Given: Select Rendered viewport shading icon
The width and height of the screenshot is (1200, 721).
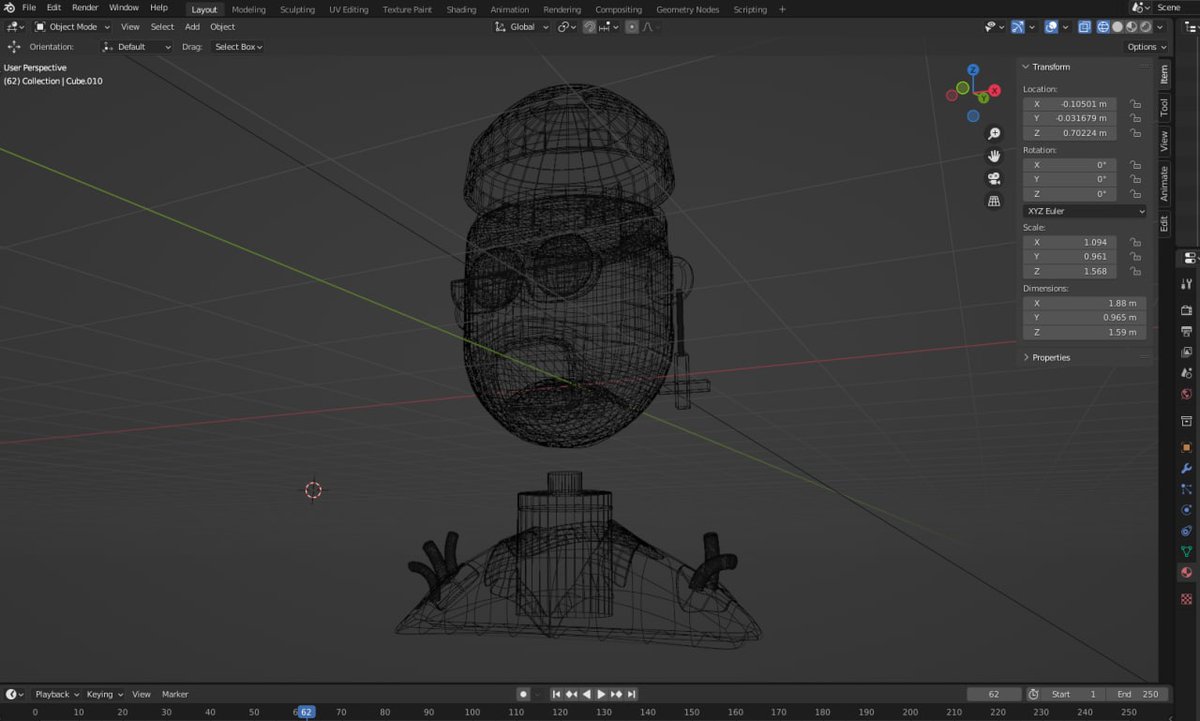Looking at the screenshot, I should [x=1146, y=27].
